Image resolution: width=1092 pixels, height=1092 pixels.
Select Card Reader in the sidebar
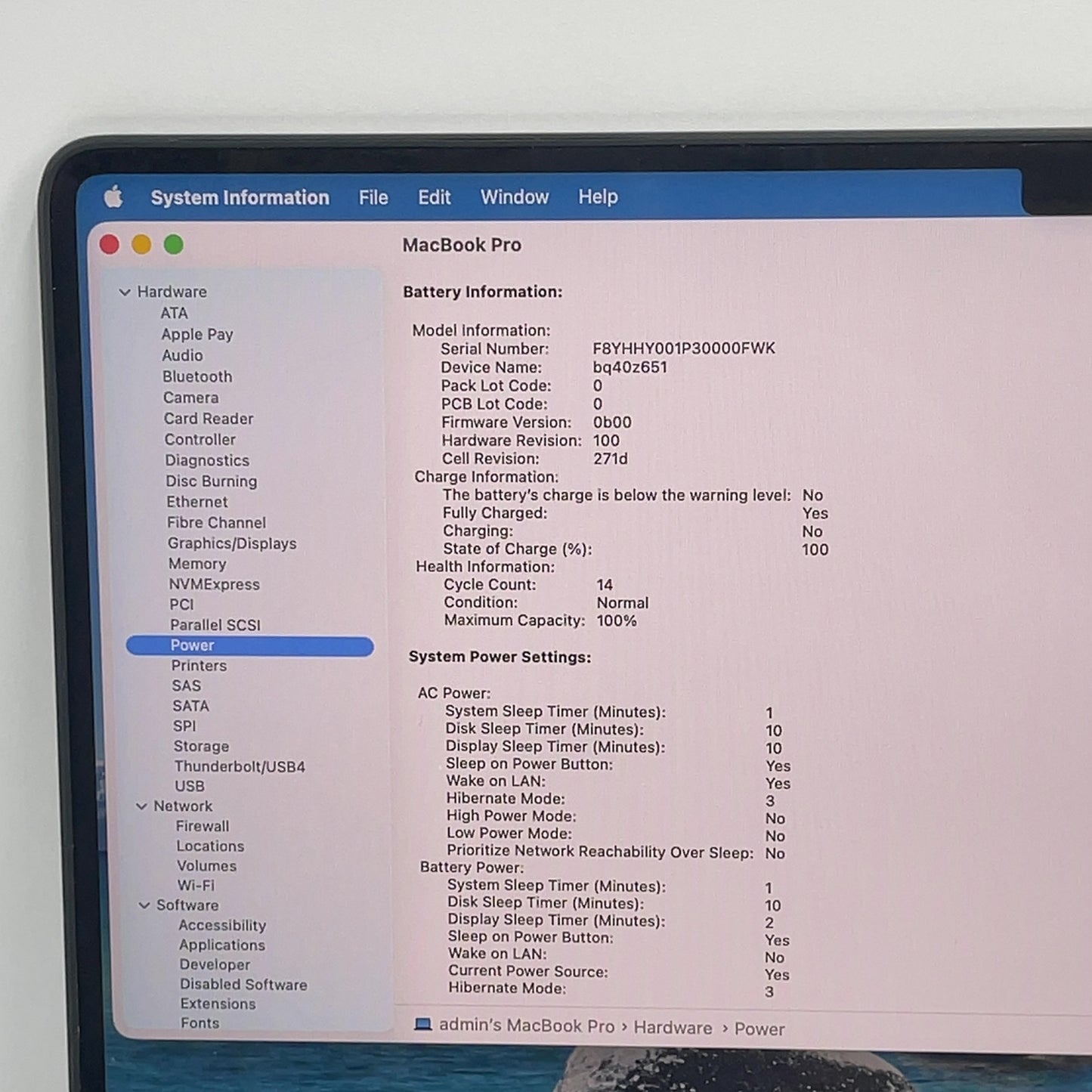[209, 419]
